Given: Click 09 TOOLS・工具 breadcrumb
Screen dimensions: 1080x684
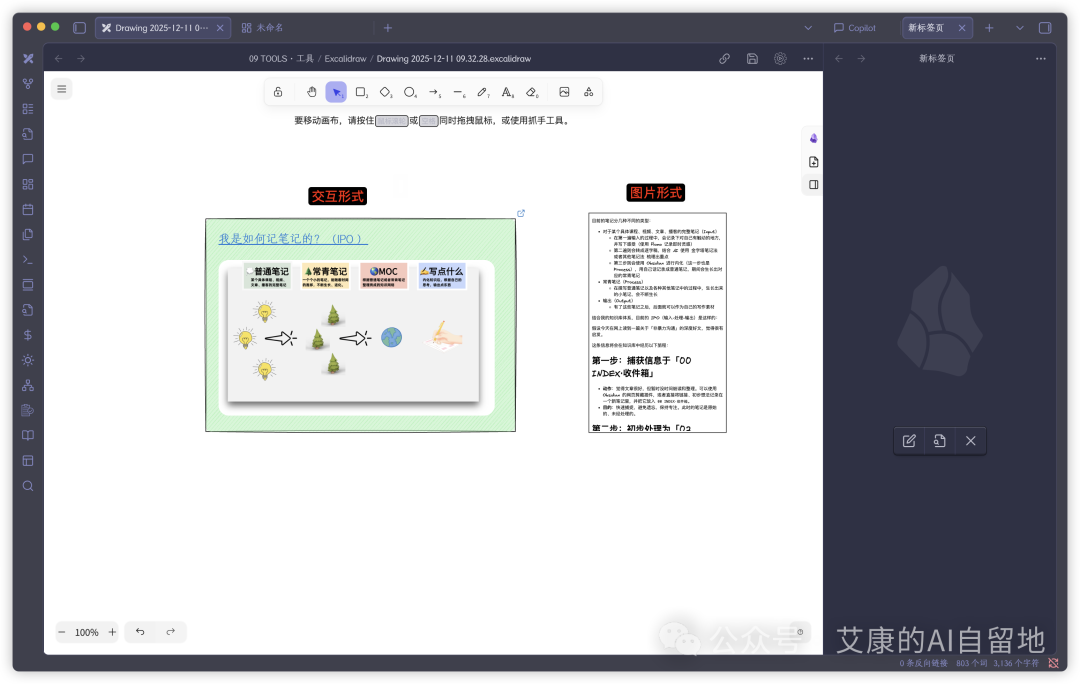Looking at the screenshot, I should pyautogui.click(x=281, y=59).
